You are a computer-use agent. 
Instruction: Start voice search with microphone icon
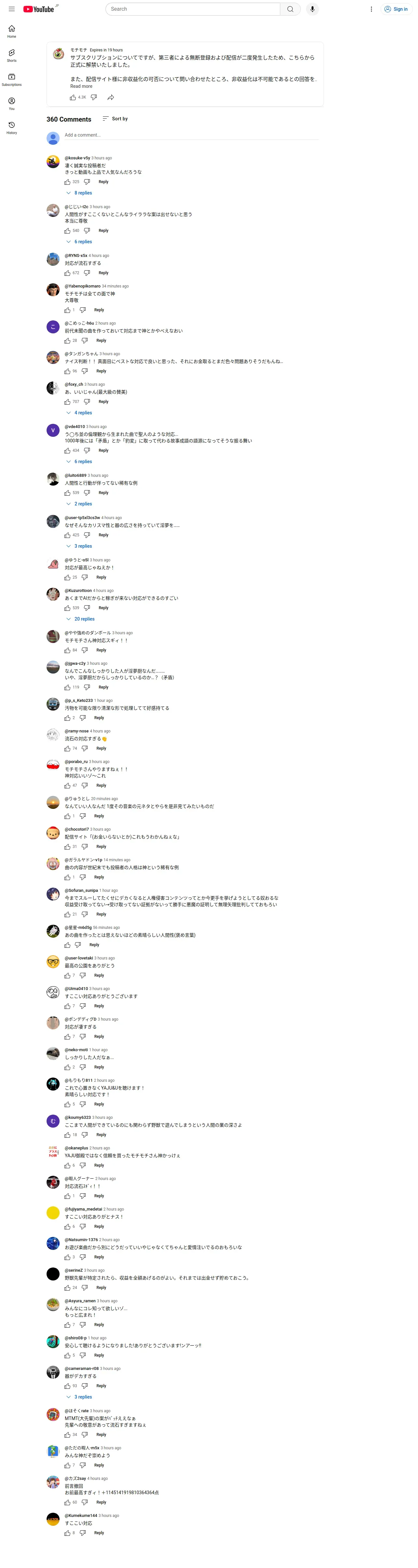tap(312, 9)
